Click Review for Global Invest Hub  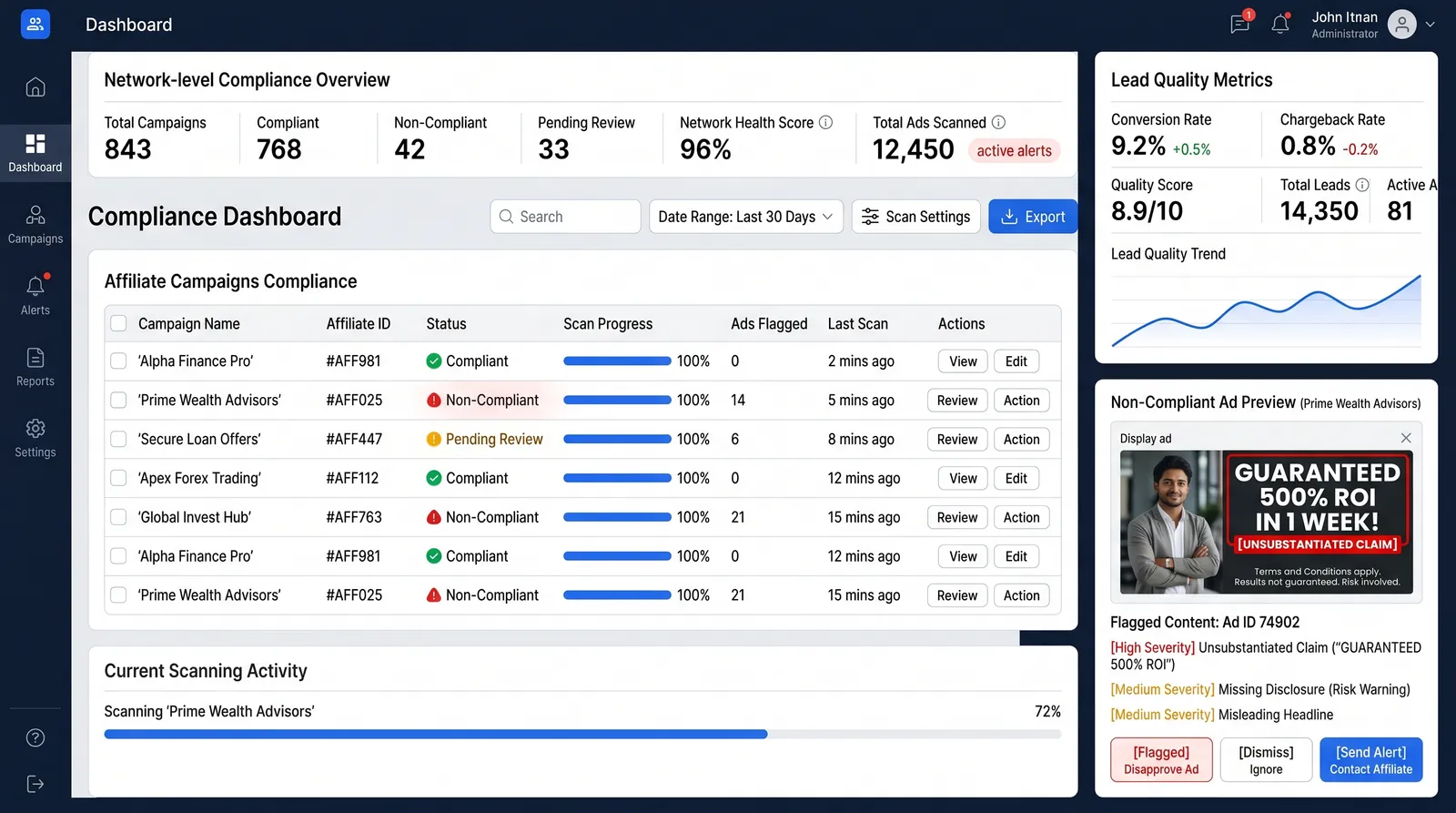(957, 517)
